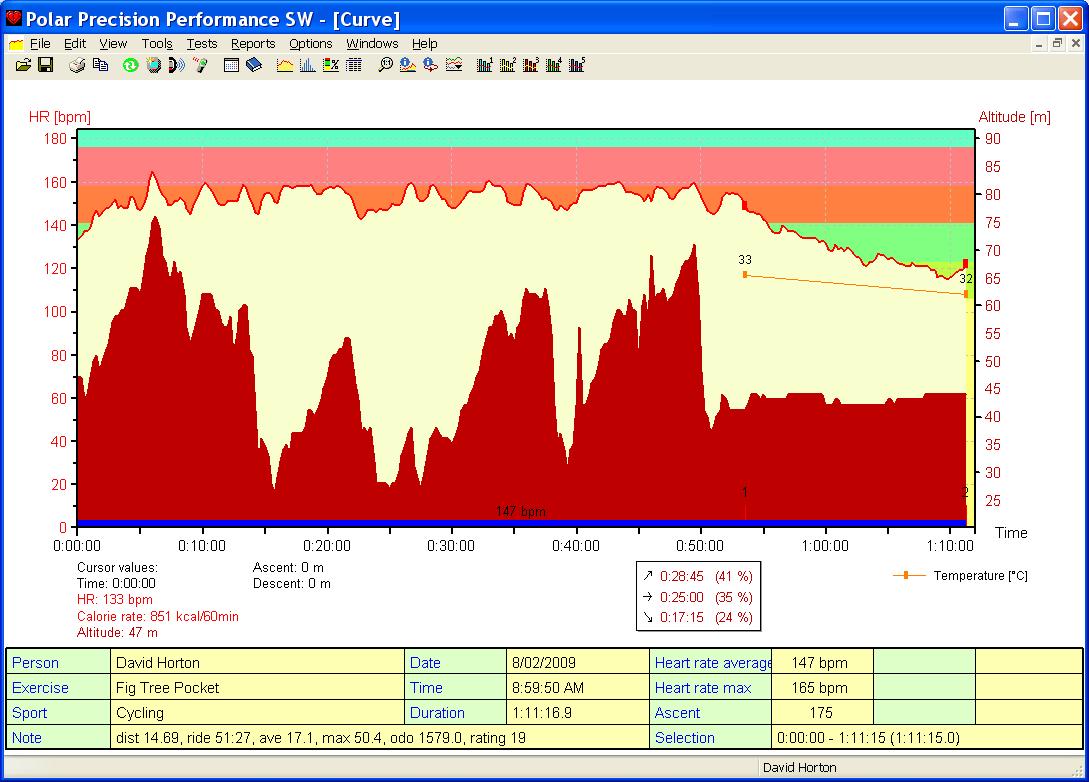Toggle the percent distribution chart icon
The image size is (1089, 782).
333,64
